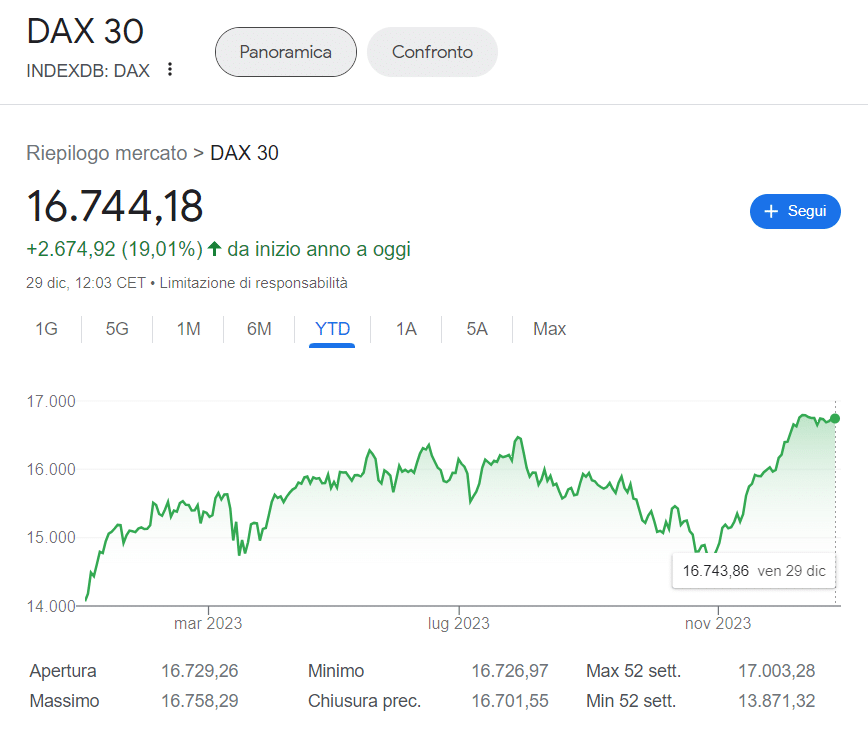This screenshot has height=731, width=868.
Task: Click the +2.674,92 (19,01%) change text
Action: [115, 249]
